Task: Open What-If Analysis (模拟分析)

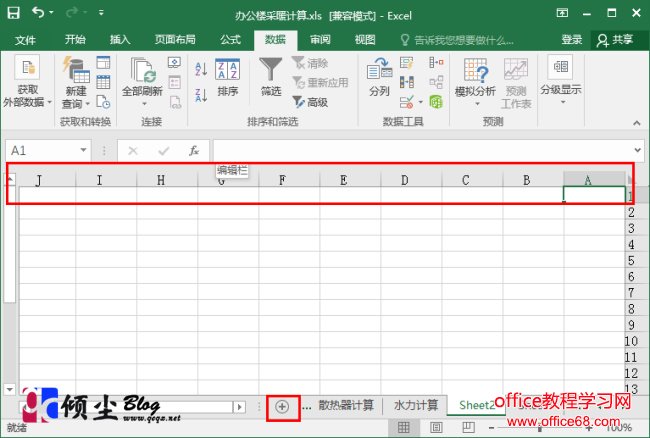Action: coord(475,82)
